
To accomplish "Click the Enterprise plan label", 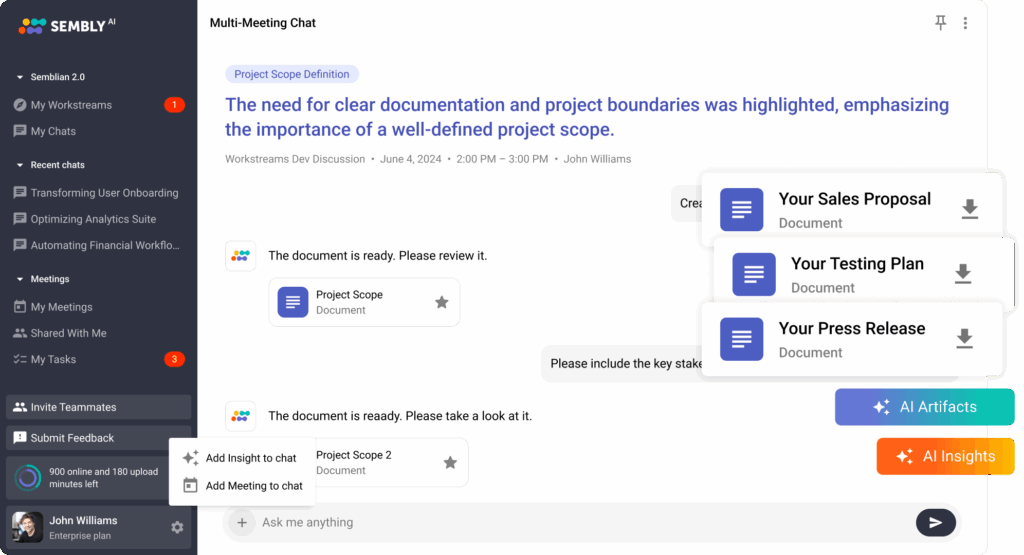I will point(80,536).
